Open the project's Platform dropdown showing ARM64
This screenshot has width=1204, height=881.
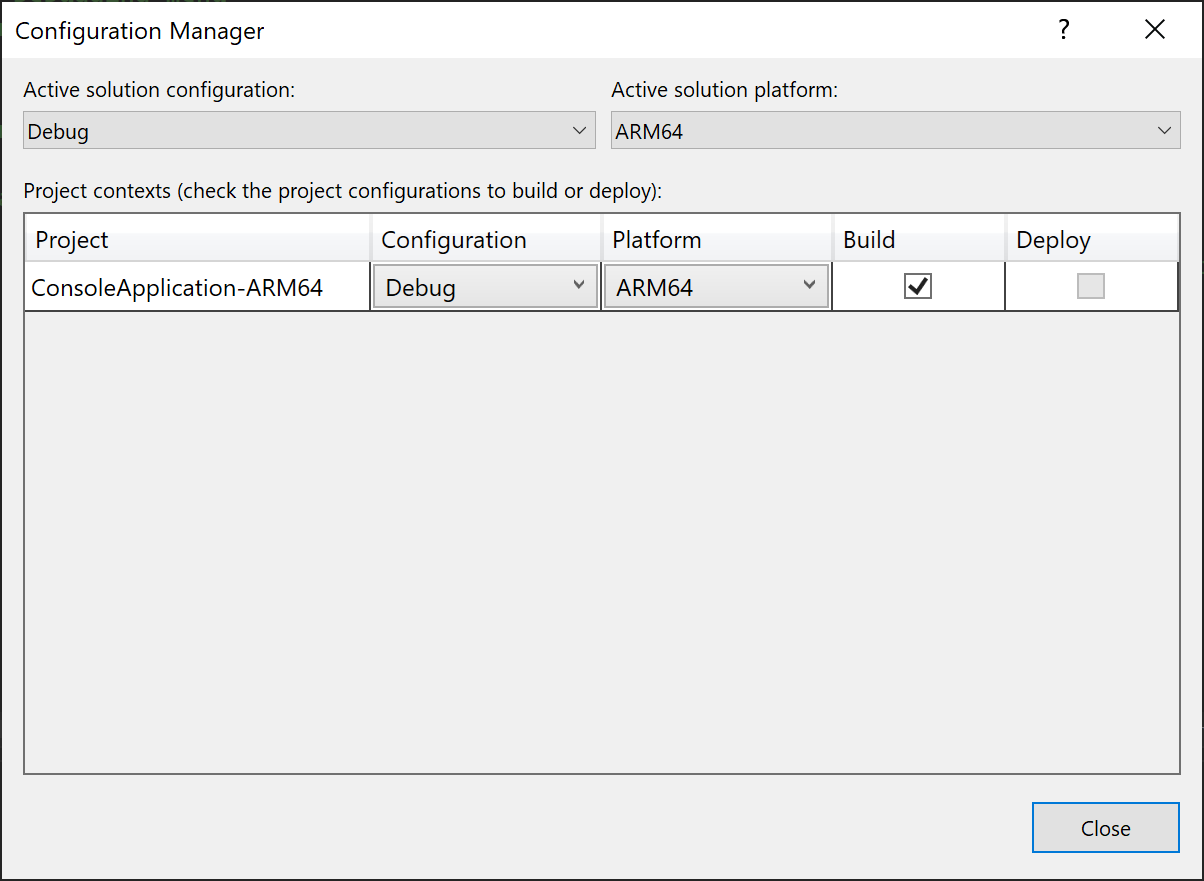(809, 286)
